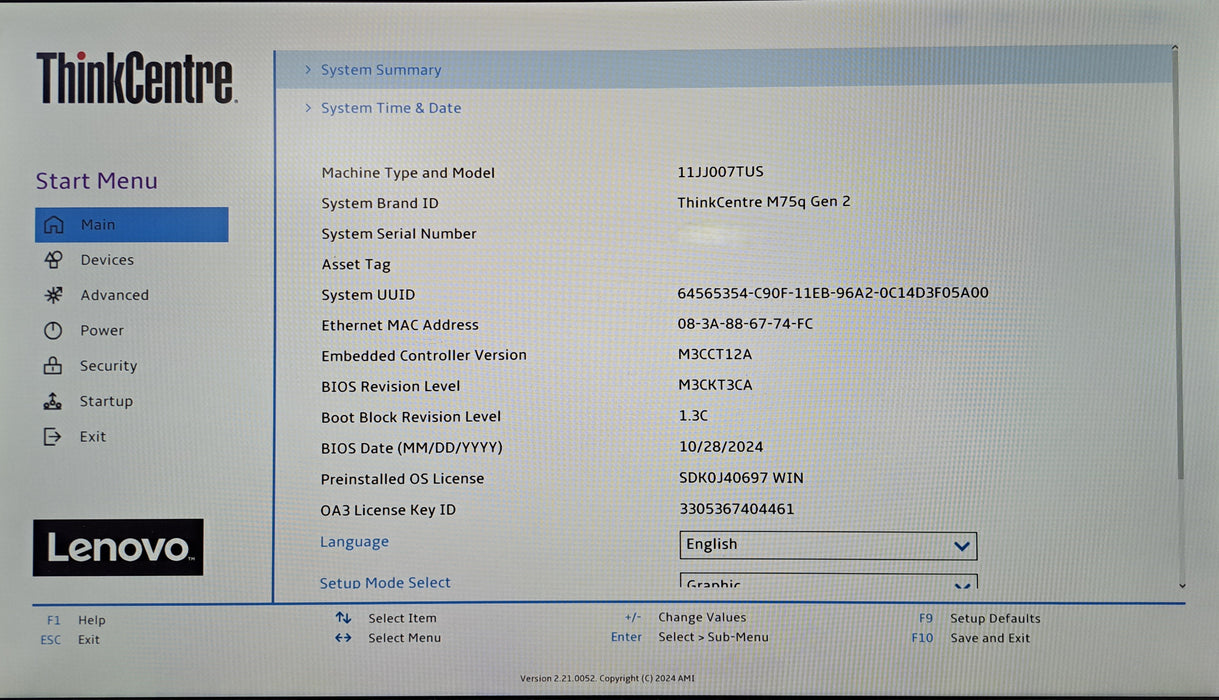Click the scrollbar down arrow
1219x700 pixels.
coord(1182,586)
